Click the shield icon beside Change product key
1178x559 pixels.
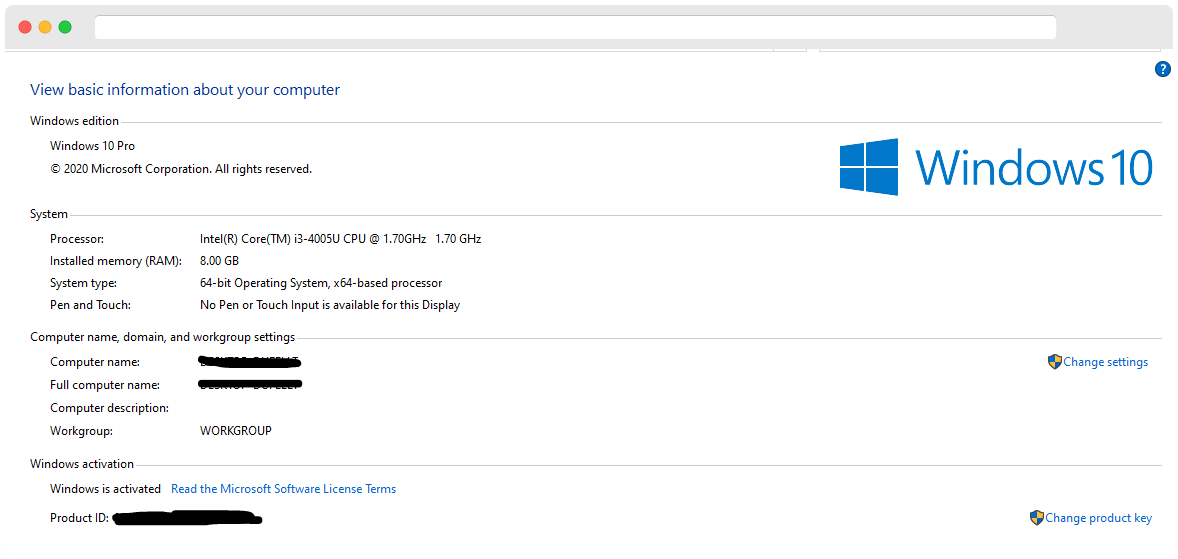(x=1037, y=518)
